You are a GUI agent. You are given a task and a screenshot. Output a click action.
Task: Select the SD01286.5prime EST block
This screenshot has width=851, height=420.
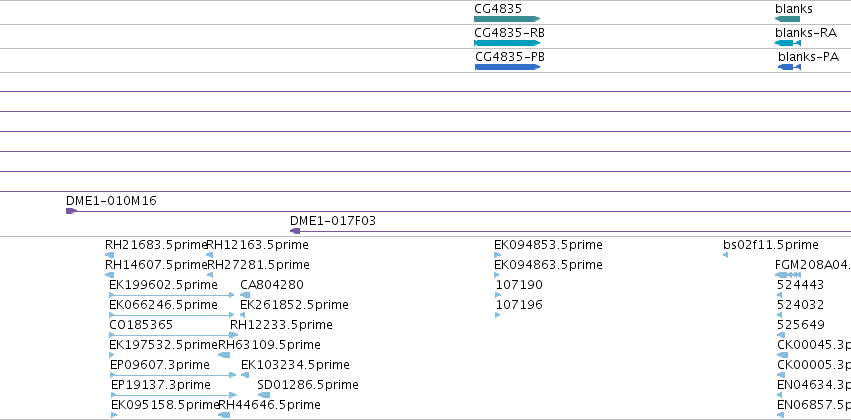point(264,395)
